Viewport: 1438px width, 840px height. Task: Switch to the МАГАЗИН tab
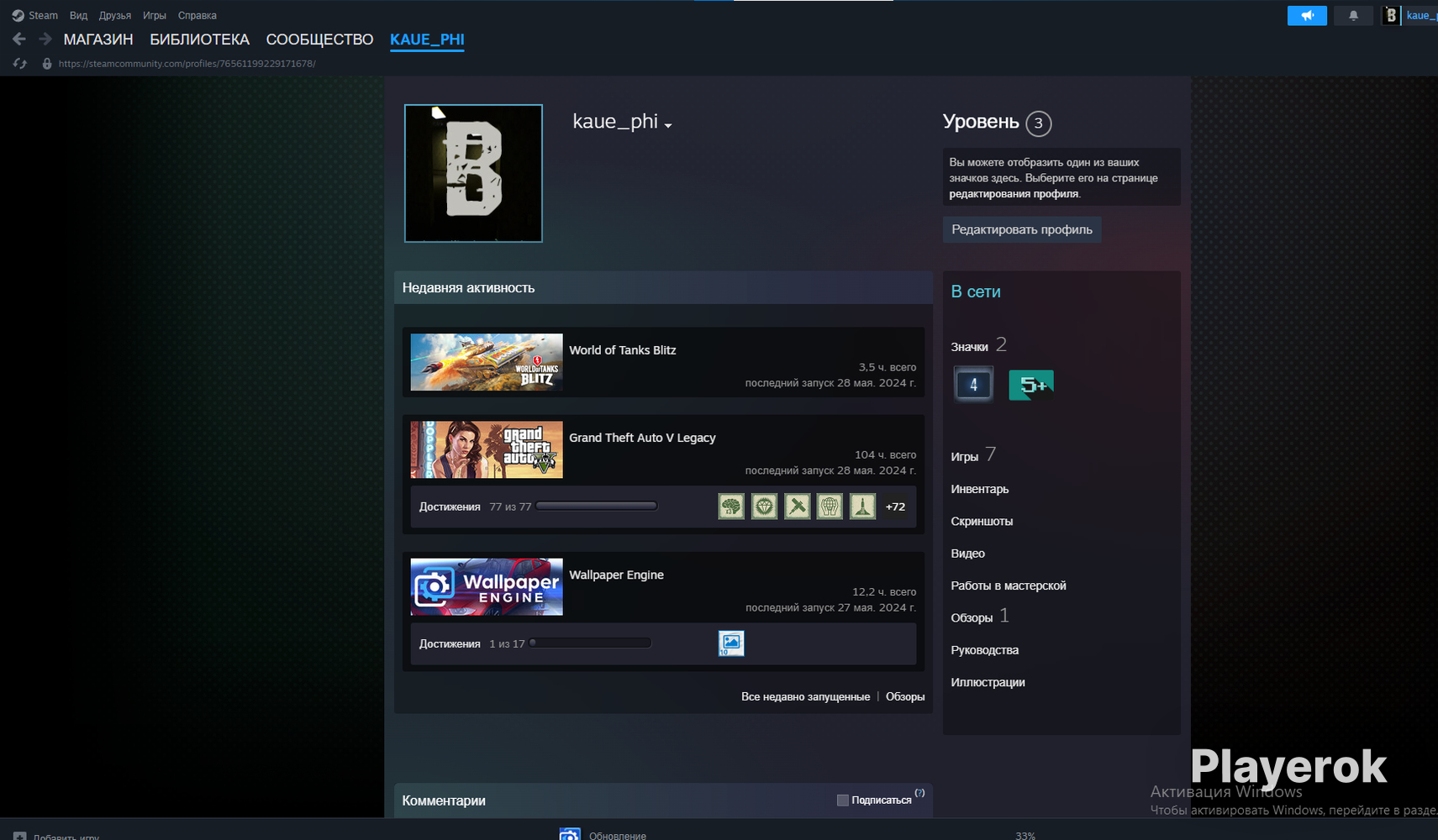coord(98,39)
